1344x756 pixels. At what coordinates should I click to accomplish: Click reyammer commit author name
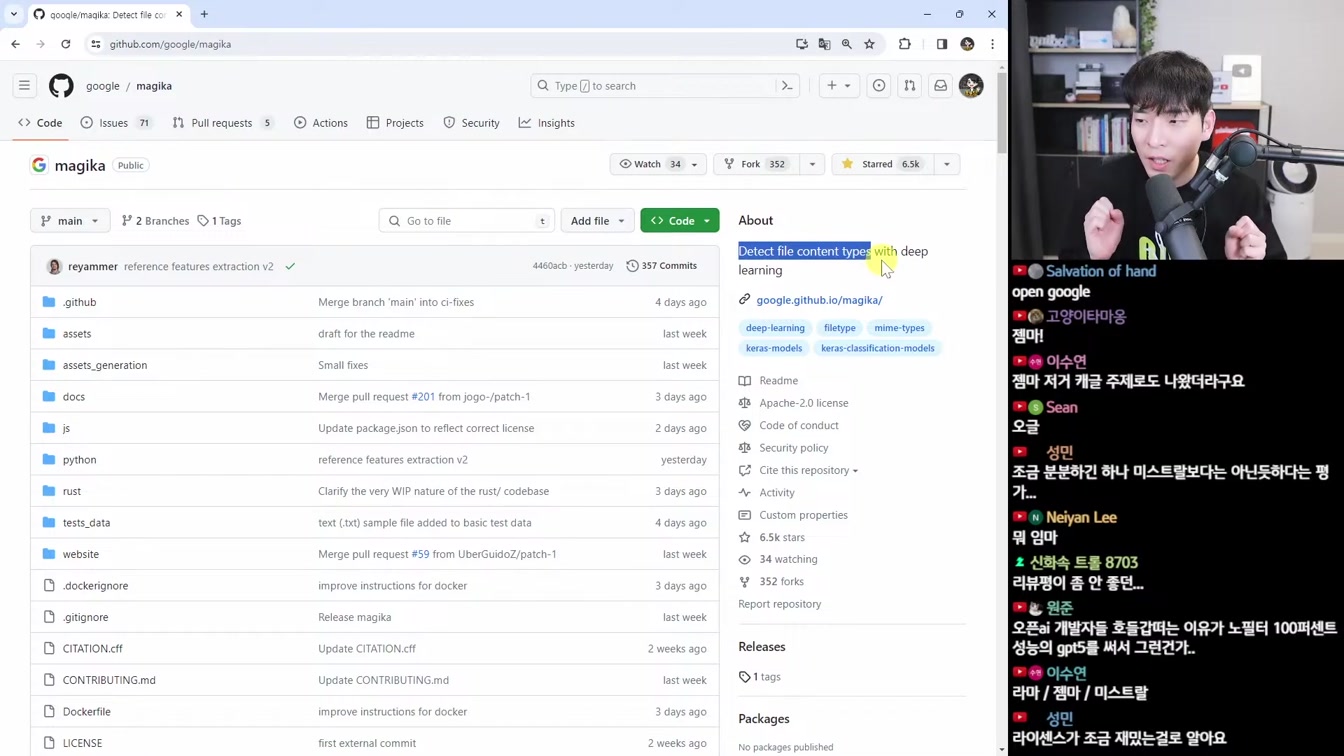(x=93, y=267)
